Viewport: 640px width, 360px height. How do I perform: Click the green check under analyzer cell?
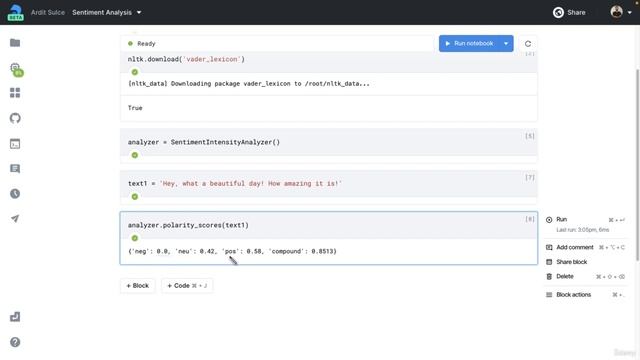pyautogui.click(x=135, y=155)
